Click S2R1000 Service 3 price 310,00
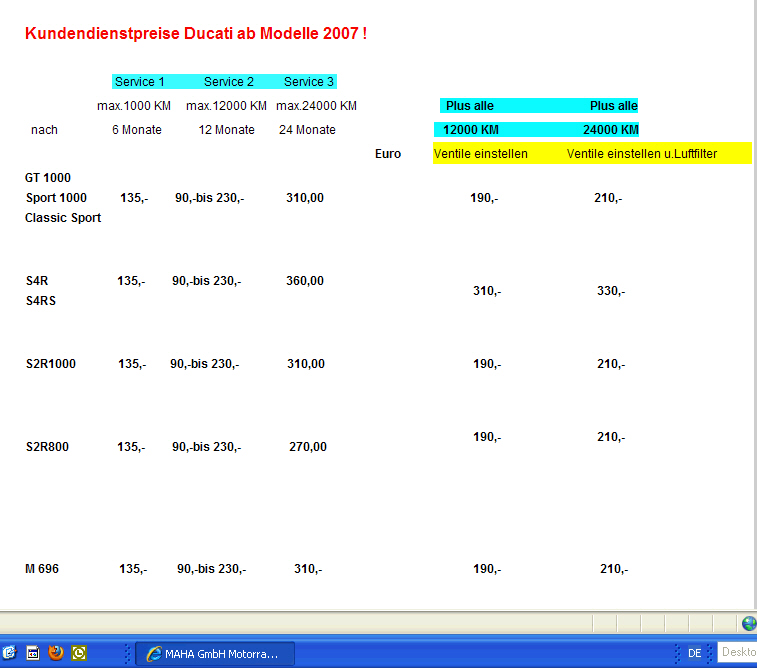 click(x=306, y=364)
